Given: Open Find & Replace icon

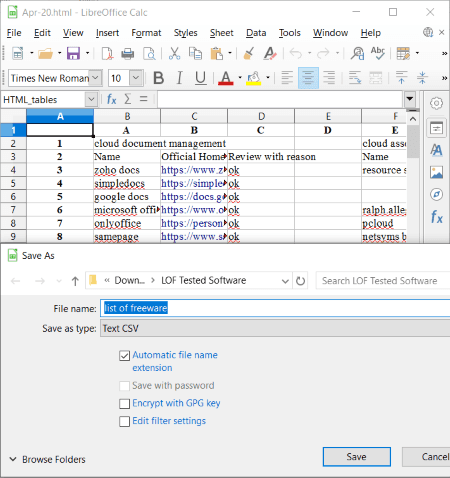Looking at the screenshot, I should tap(357, 53).
